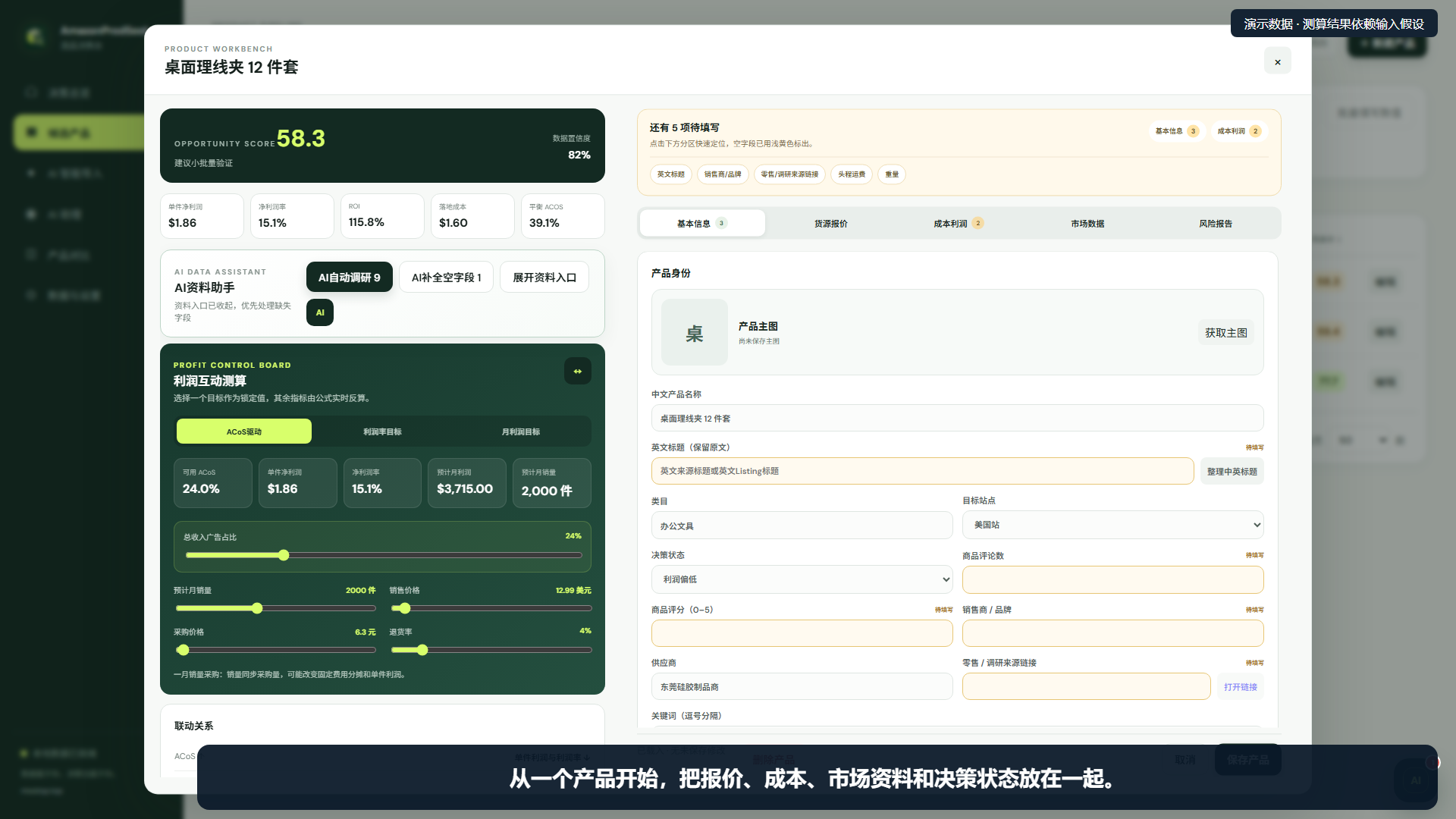Focus the 零售 / 调研来源链接 field

tap(1086, 686)
